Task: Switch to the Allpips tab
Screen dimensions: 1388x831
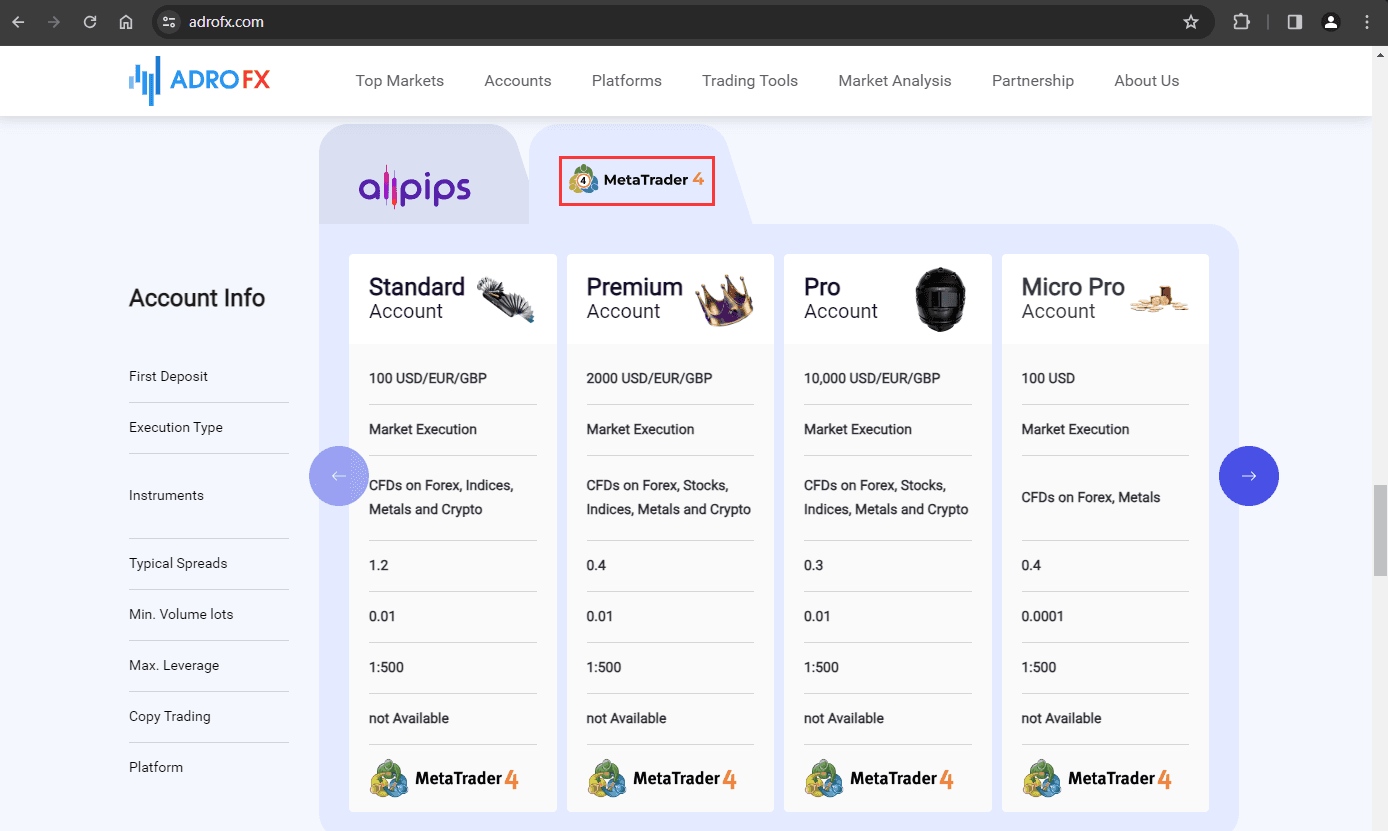Action: coord(414,187)
